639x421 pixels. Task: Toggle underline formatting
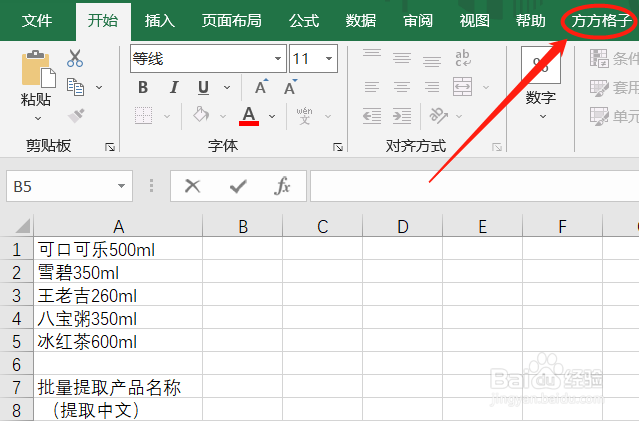click(x=203, y=87)
